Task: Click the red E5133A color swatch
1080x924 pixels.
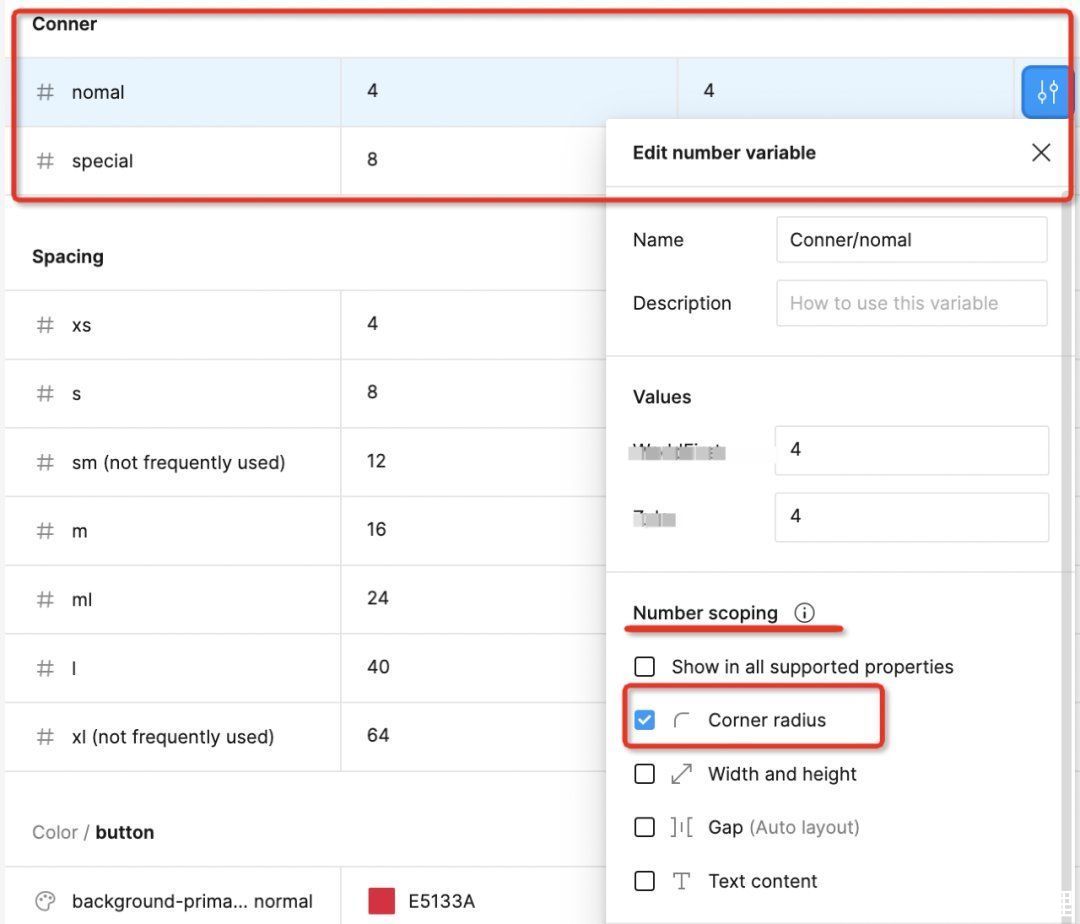Action: [x=382, y=901]
